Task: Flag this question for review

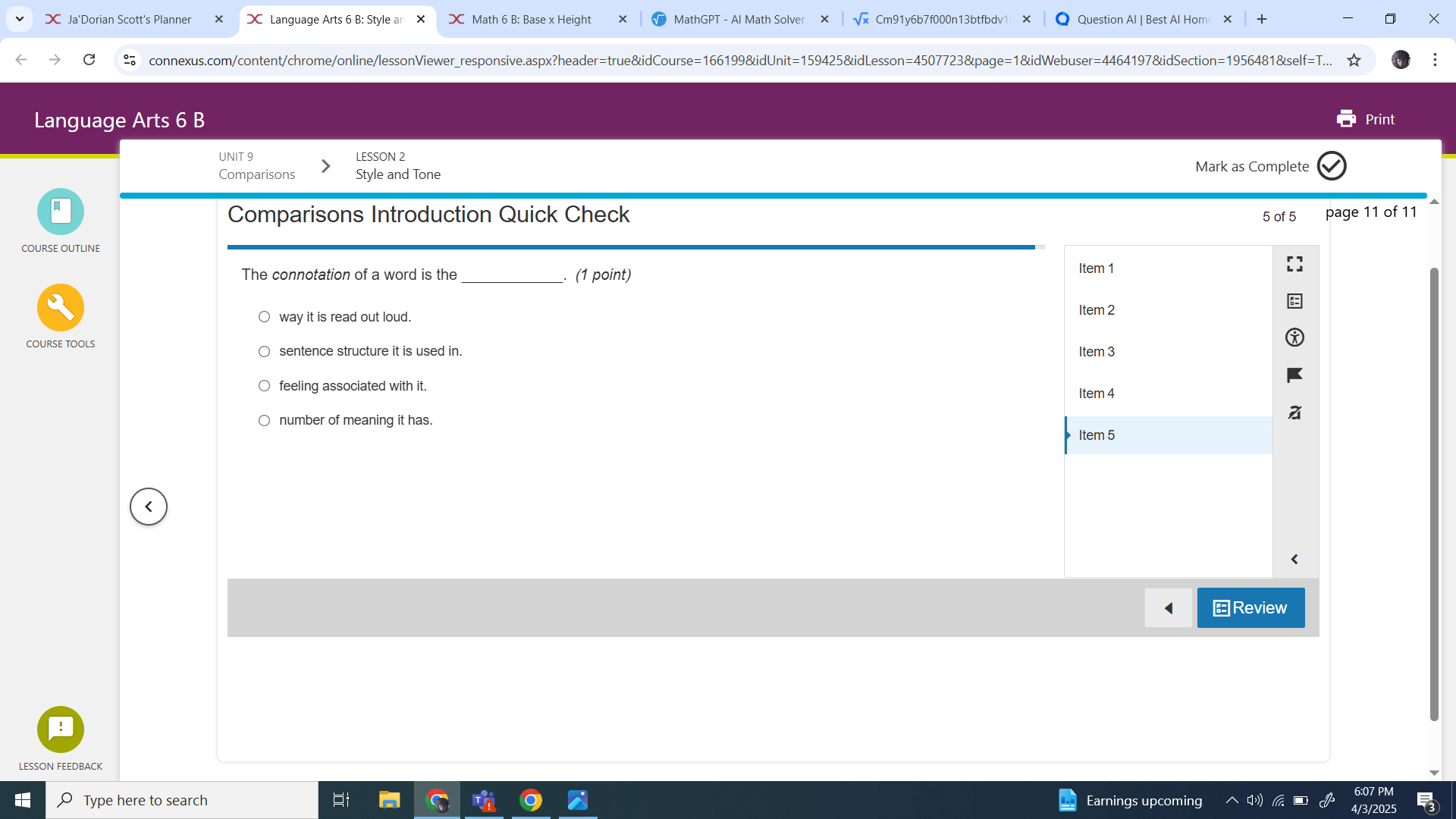Action: (x=1294, y=375)
